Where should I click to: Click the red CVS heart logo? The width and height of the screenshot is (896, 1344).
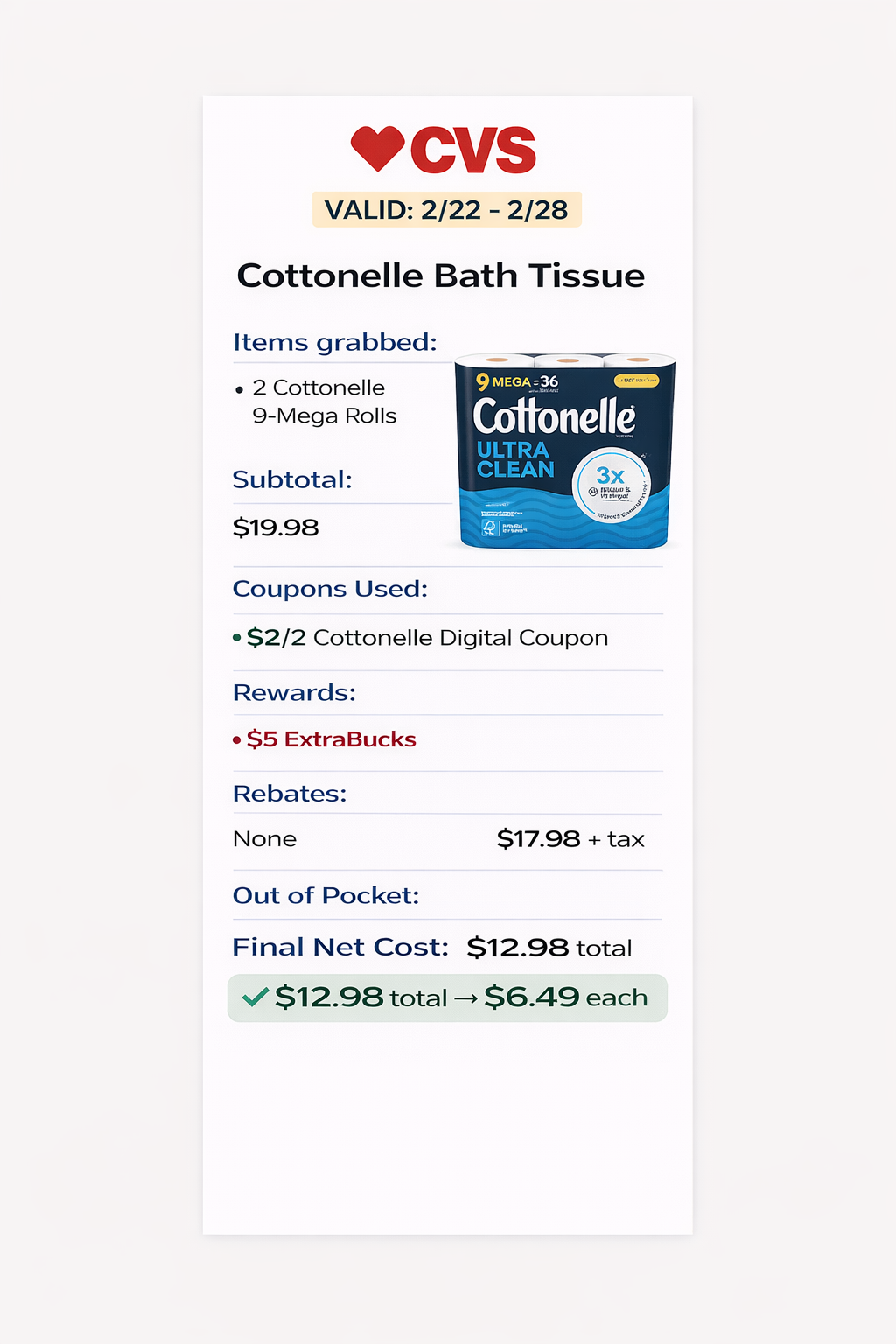pos(377,148)
